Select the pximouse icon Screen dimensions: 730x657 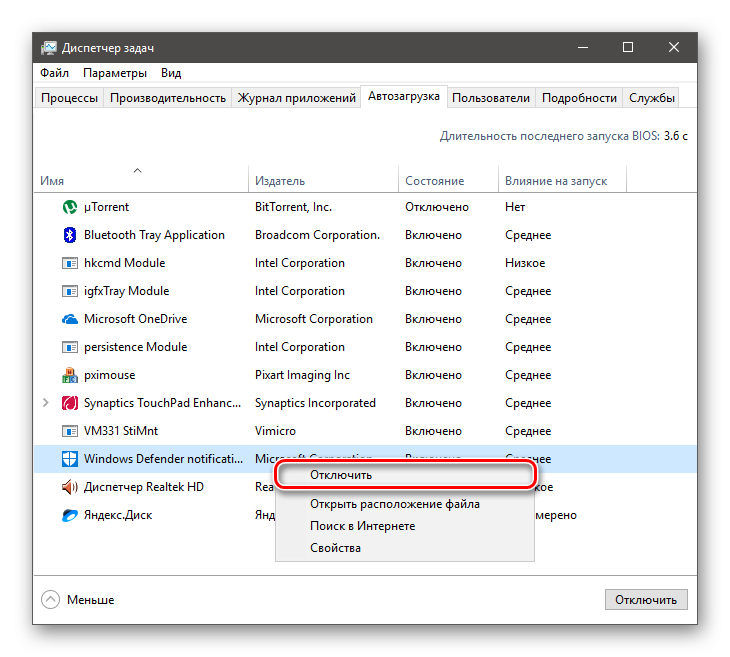tap(70, 375)
